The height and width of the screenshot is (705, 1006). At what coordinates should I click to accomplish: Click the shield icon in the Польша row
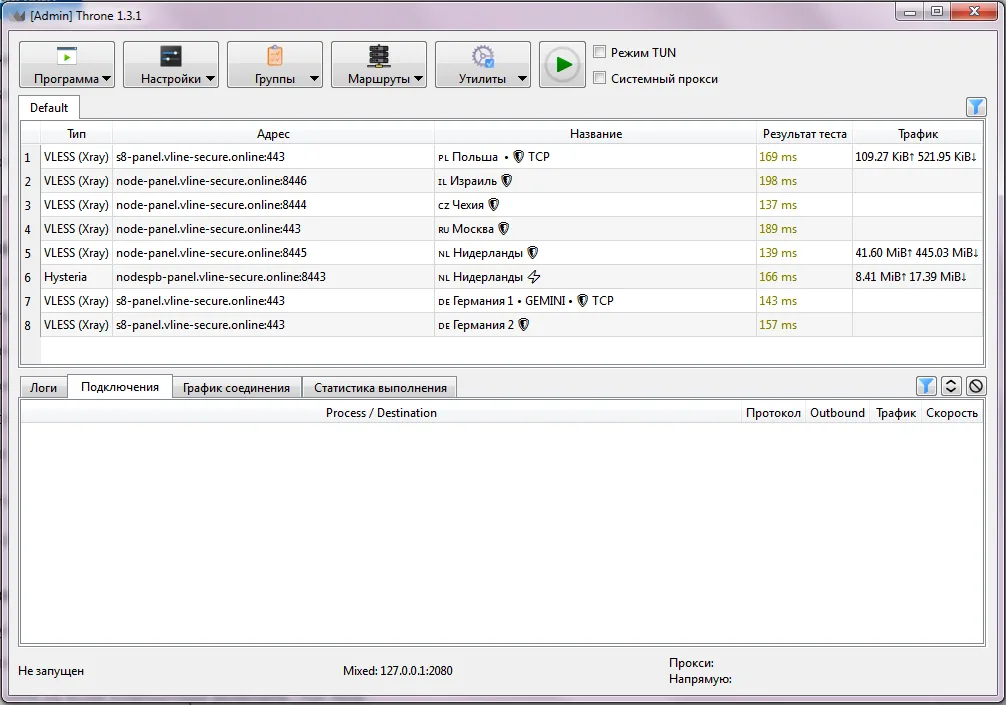(518, 157)
